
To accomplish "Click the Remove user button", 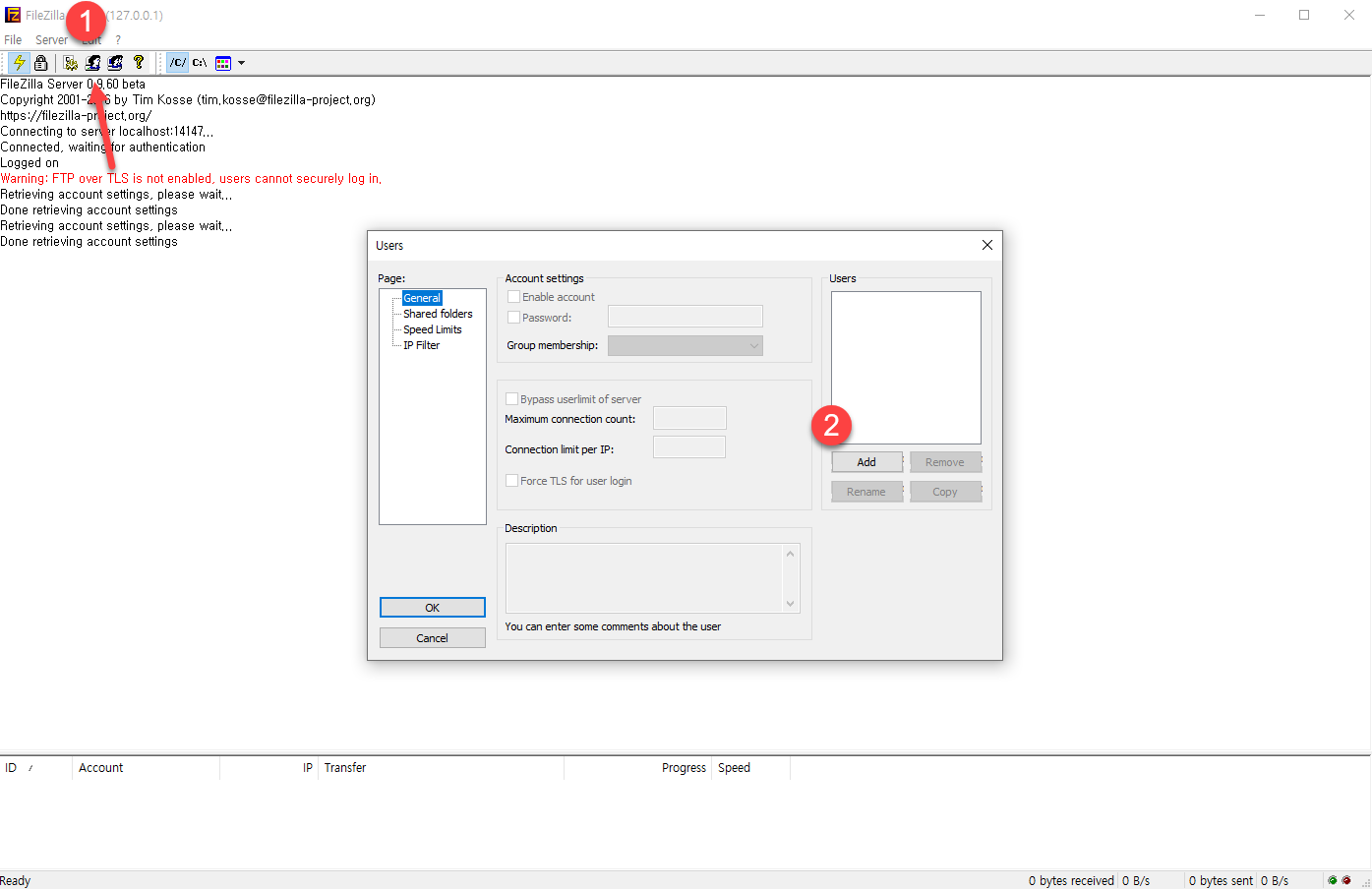I will click(x=945, y=462).
